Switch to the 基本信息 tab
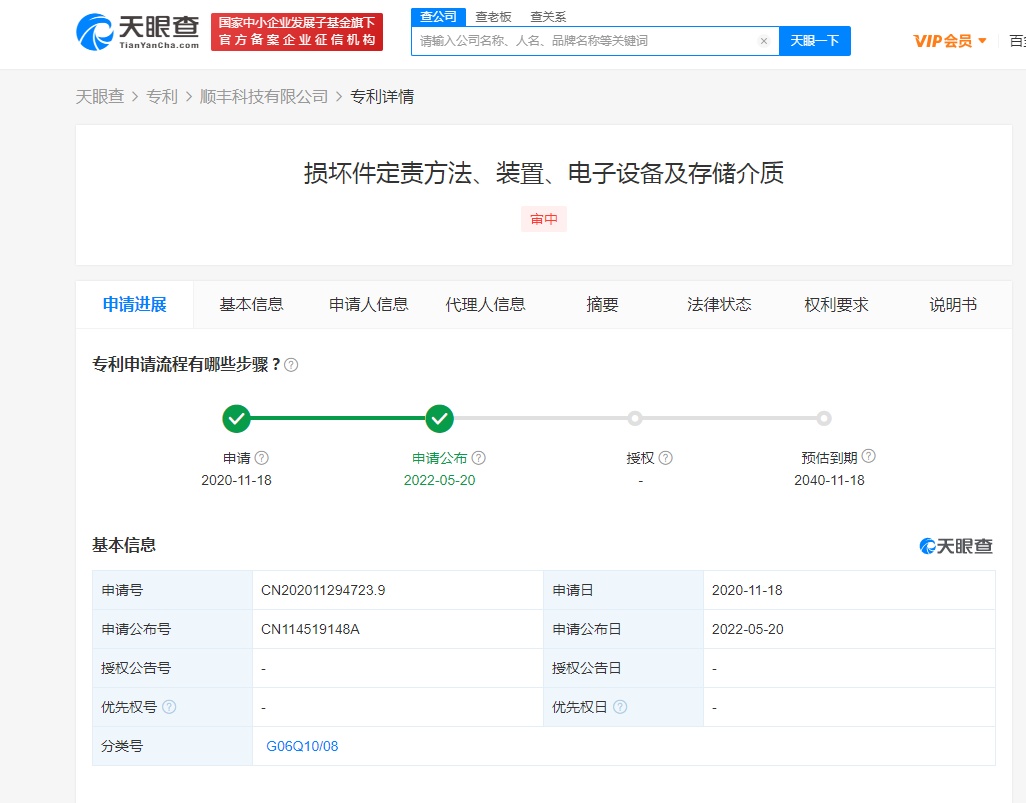Image resolution: width=1026 pixels, height=803 pixels. [x=251, y=304]
